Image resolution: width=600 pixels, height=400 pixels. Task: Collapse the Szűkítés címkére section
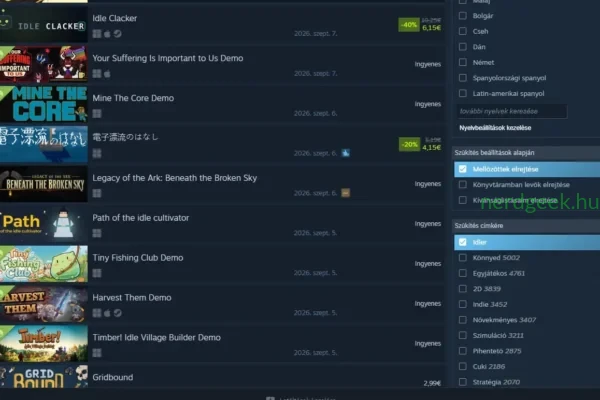pos(526,225)
